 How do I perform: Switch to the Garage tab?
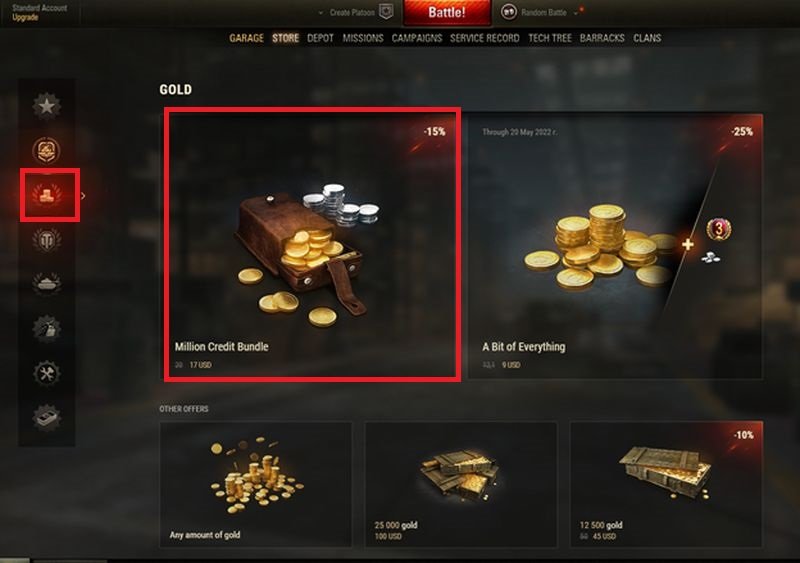[x=246, y=38]
